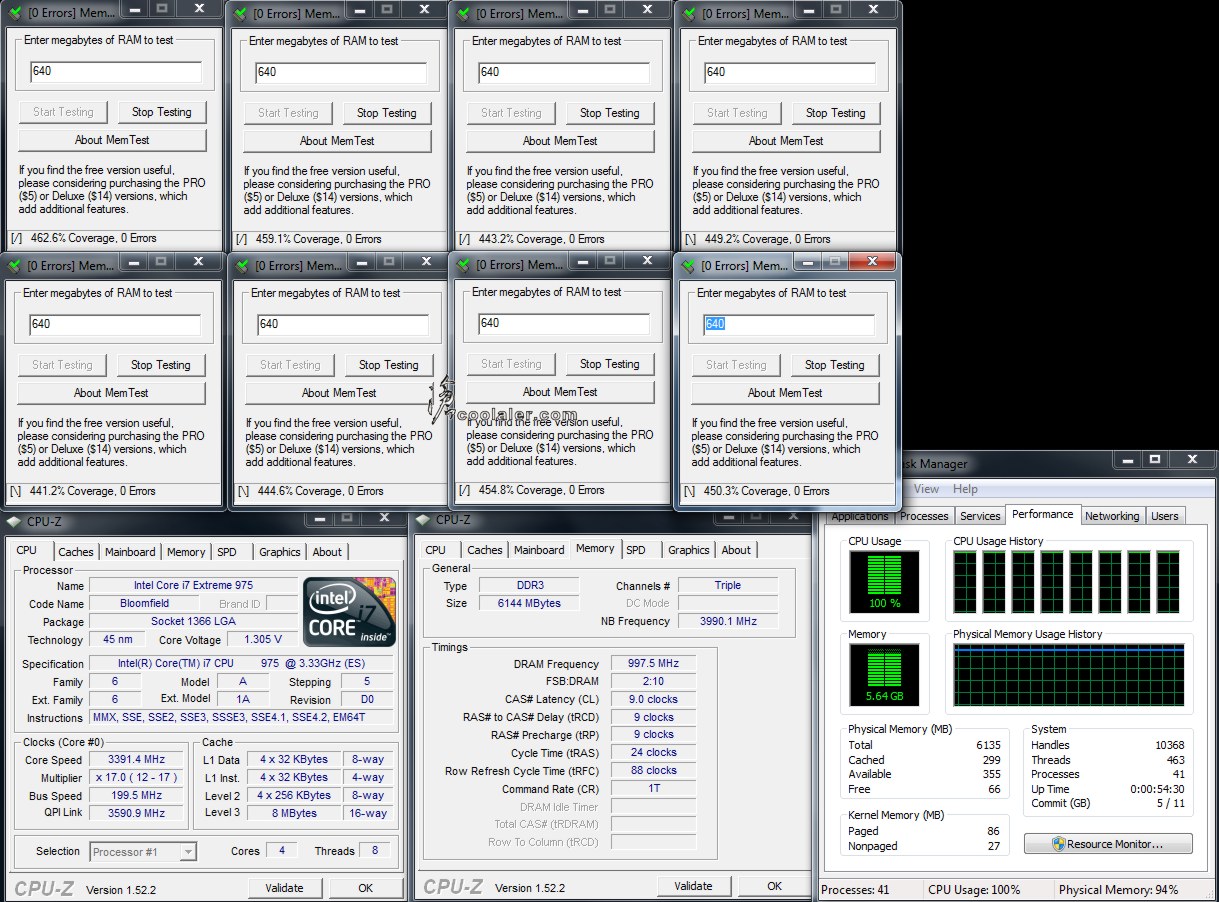Viewport: 1219px width, 902px height.
Task: Click the DRAM Frequency value 997.5 MHz
Action: coord(653,664)
